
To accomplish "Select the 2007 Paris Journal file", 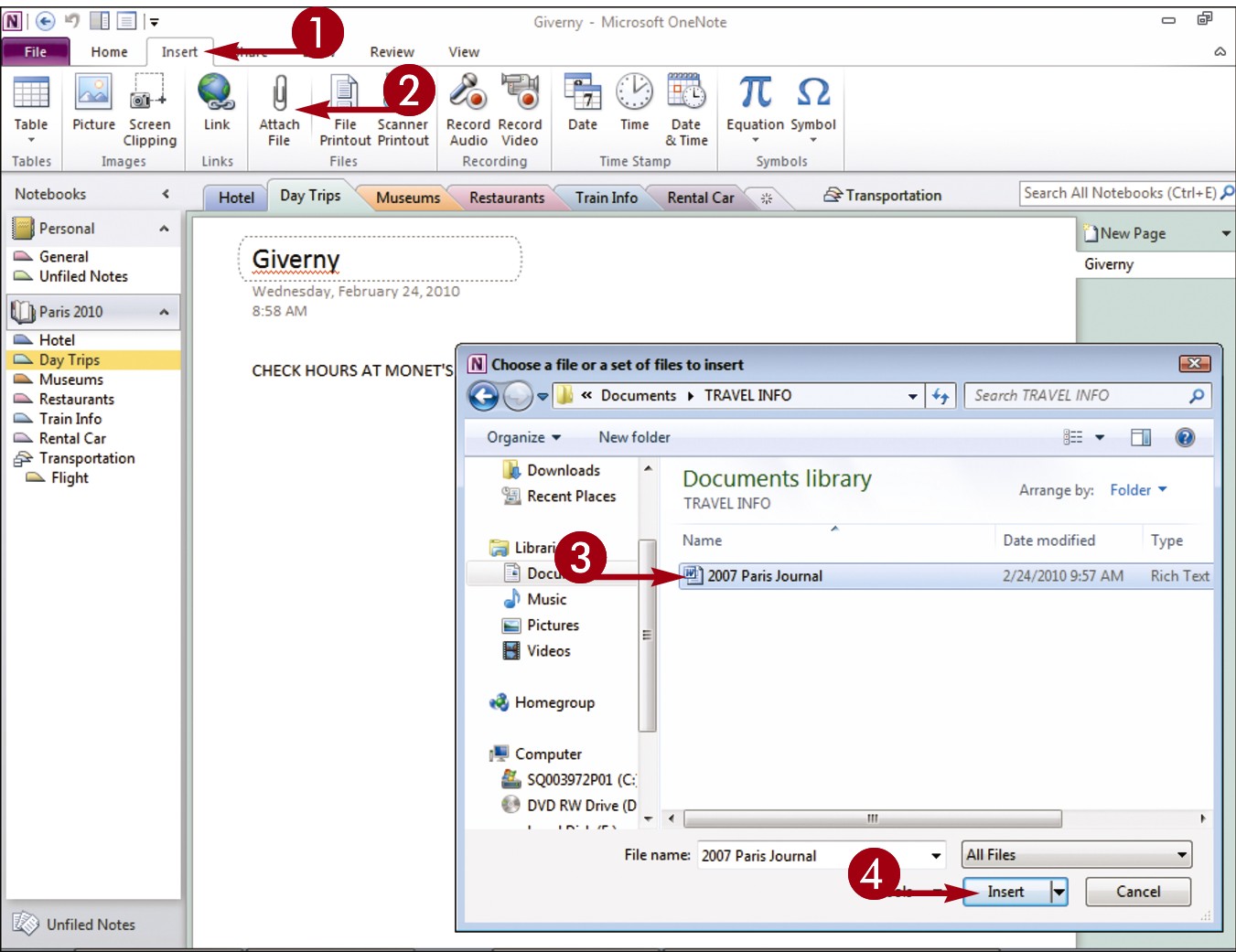I will point(946,576).
